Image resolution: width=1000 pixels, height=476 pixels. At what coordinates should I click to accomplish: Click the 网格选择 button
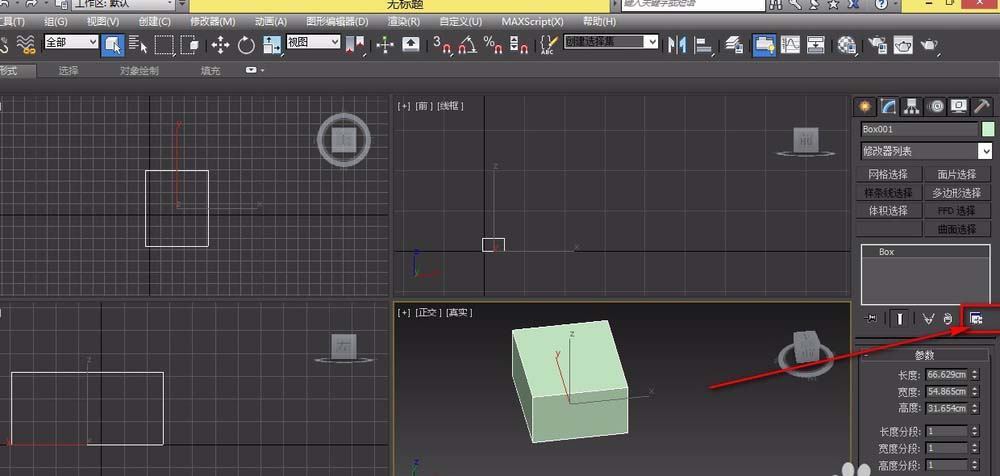click(888, 174)
